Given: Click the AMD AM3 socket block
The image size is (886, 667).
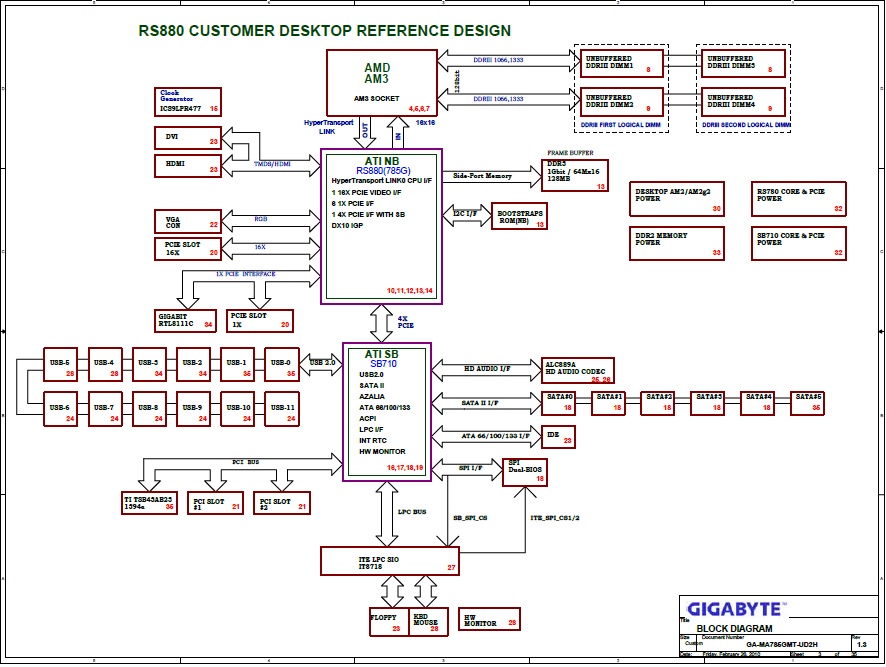Looking at the screenshot, I should 383,81.
